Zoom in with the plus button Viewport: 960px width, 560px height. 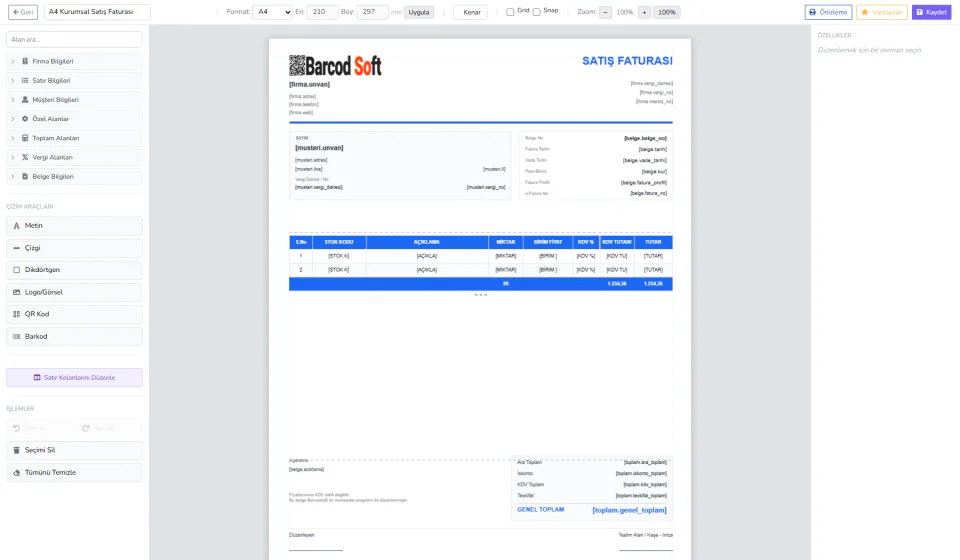[x=644, y=12]
